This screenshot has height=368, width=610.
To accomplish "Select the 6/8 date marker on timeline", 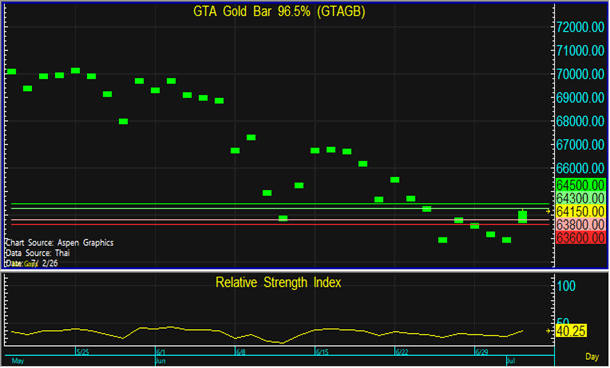I will tap(240, 352).
